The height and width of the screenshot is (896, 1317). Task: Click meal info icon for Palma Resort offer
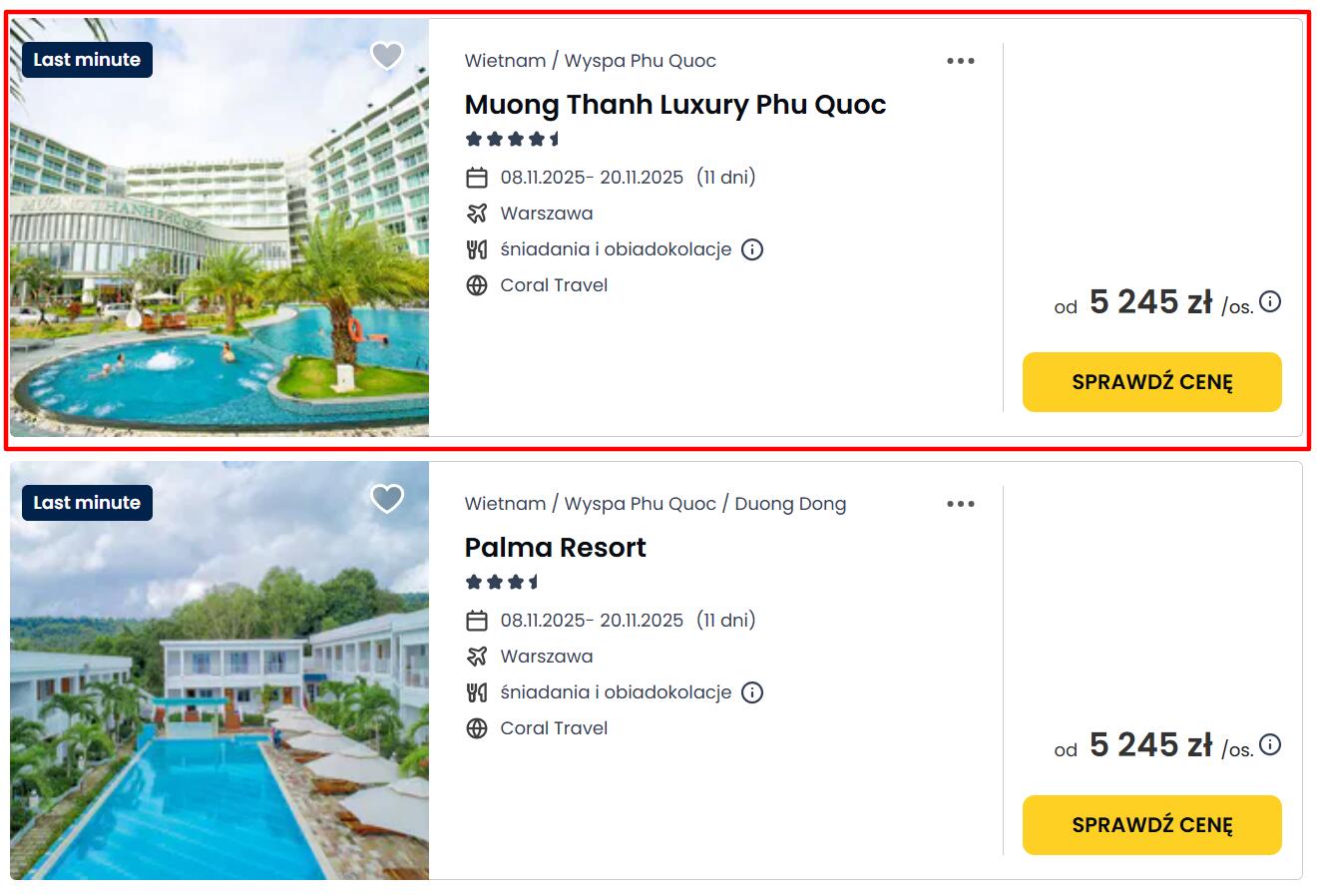[x=752, y=692]
